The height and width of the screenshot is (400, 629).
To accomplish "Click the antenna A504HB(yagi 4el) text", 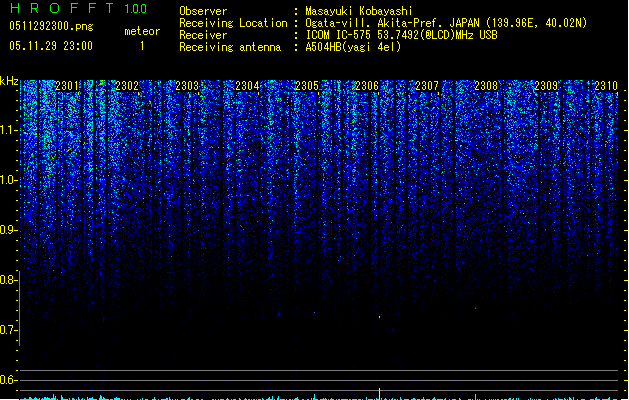I will [353, 47].
